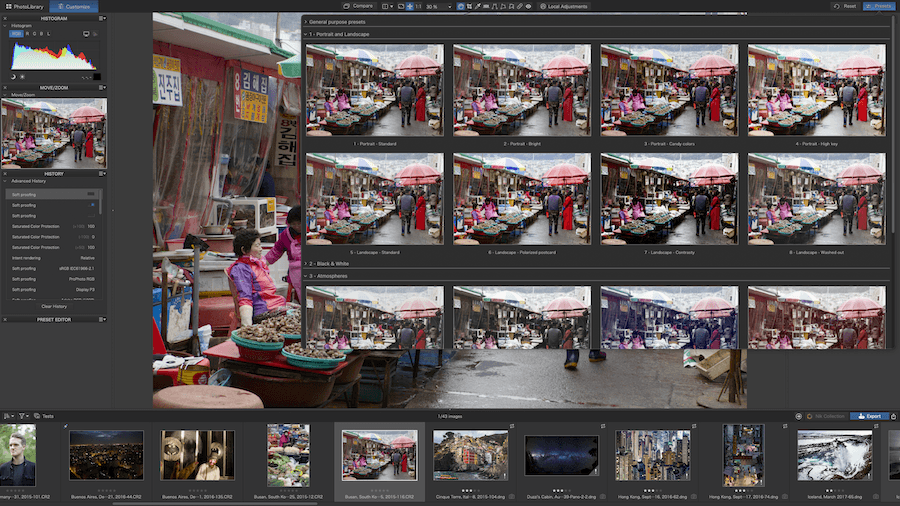
Task: Select the sRGB Soft proofing history entry
Action: click(53, 268)
